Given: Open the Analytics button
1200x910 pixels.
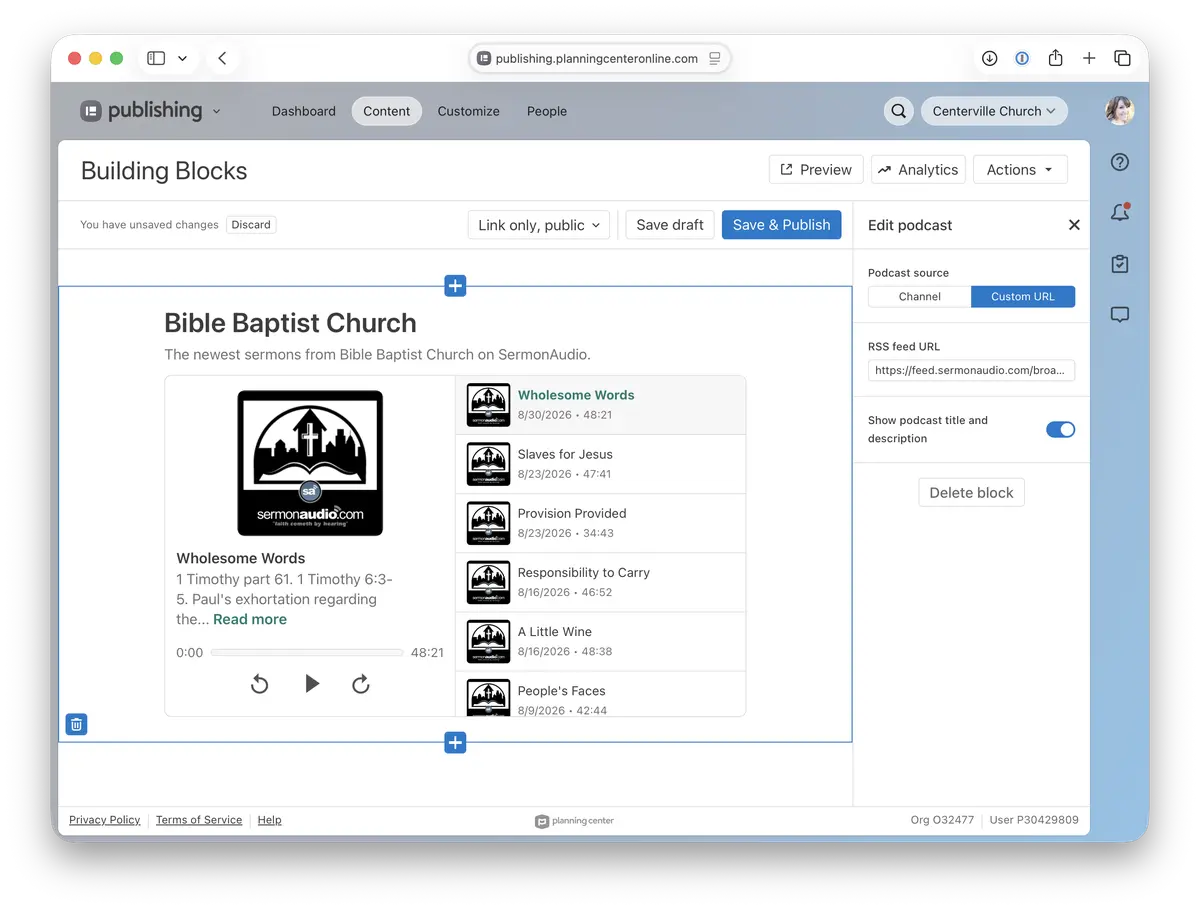Looking at the screenshot, I should coord(918,169).
